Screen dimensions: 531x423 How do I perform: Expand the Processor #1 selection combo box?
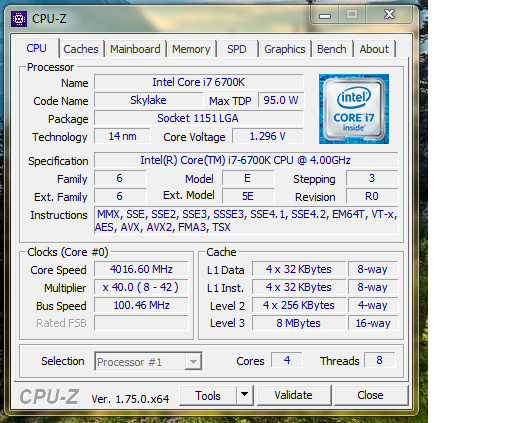(148, 361)
